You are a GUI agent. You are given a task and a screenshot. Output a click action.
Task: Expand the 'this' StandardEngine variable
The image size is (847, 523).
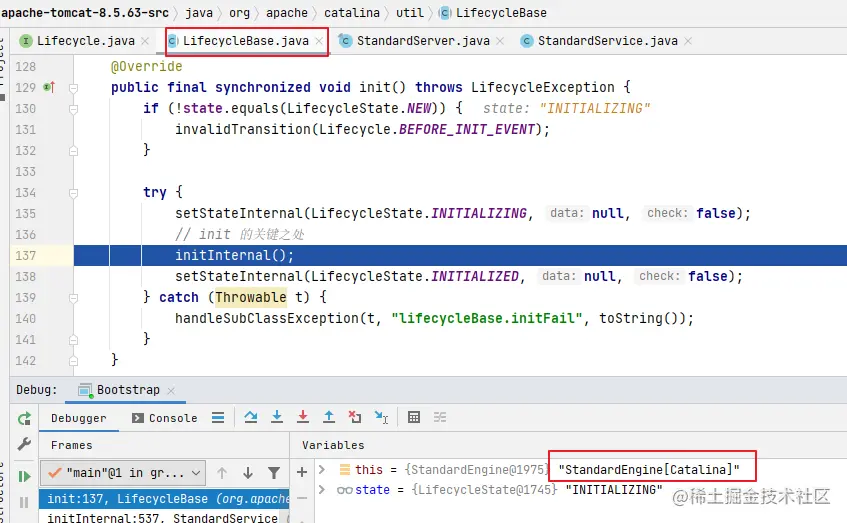(x=322, y=469)
